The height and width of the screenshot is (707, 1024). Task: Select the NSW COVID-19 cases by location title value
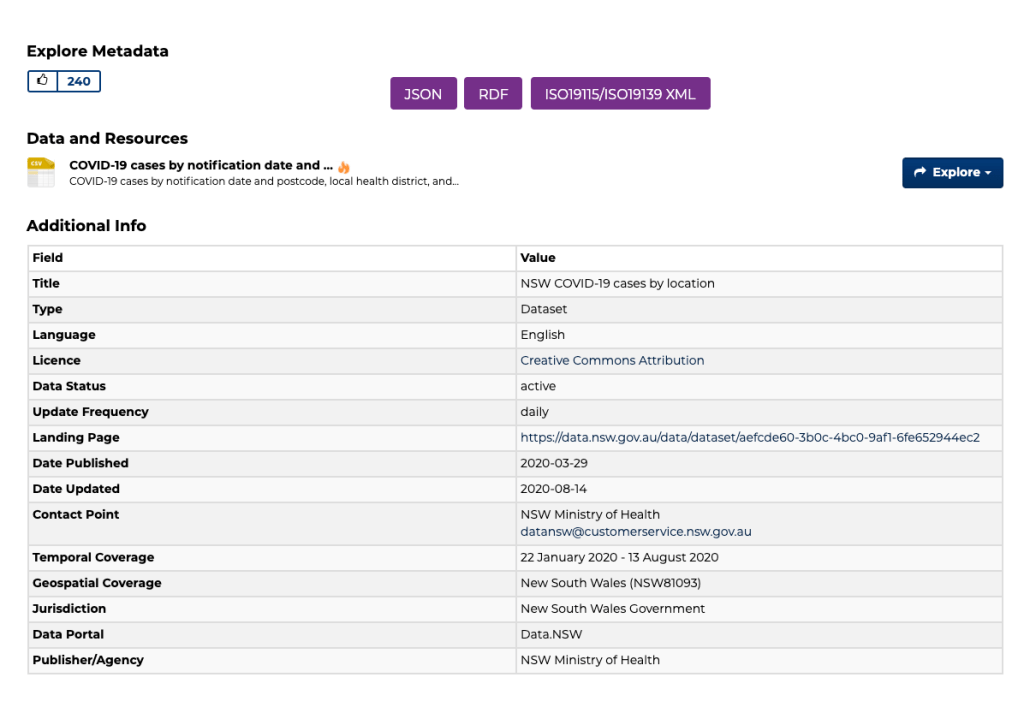click(x=617, y=283)
